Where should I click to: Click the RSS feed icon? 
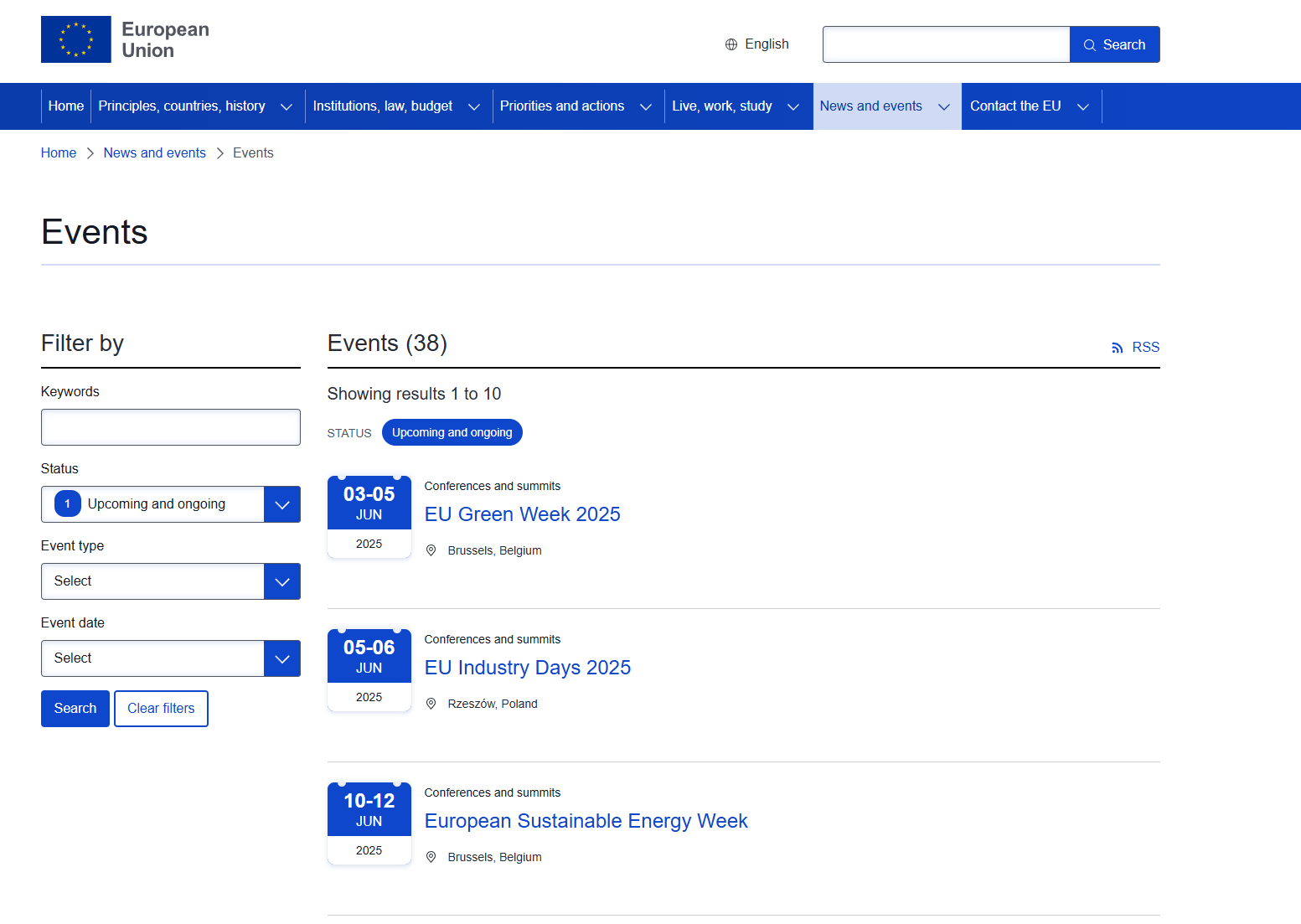pyautogui.click(x=1118, y=348)
